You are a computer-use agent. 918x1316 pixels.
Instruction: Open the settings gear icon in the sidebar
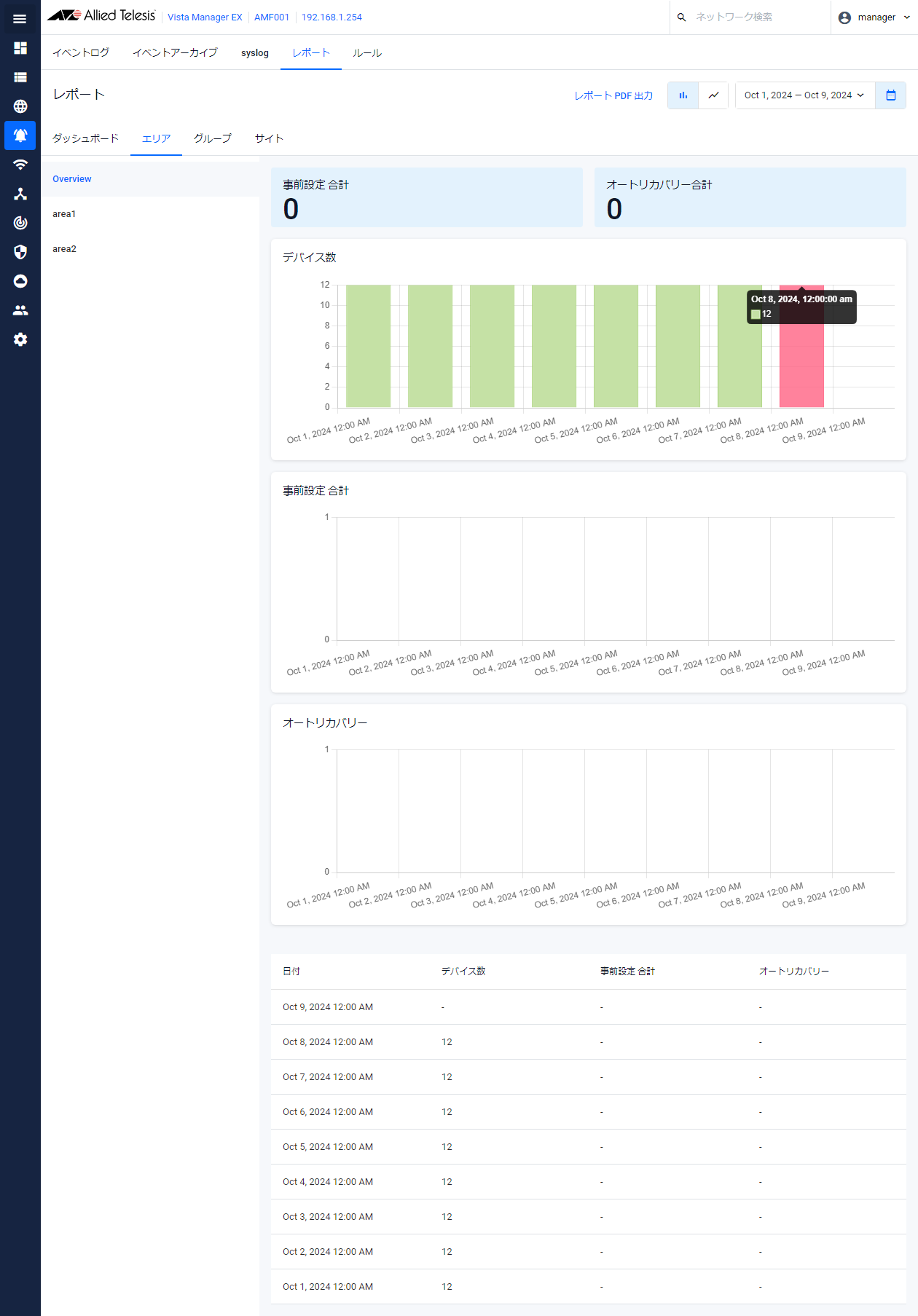(x=20, y=339)
